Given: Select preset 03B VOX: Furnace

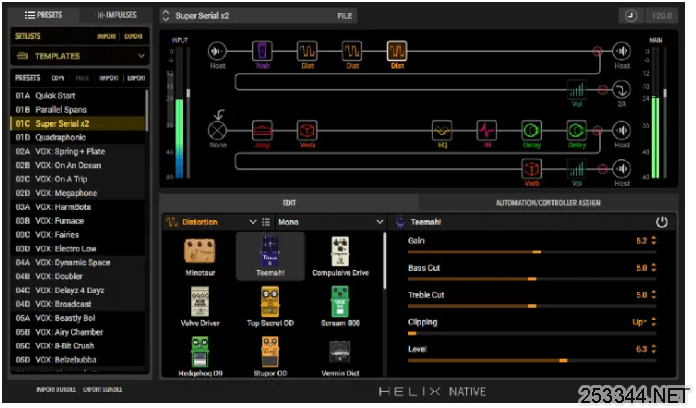Looking at the screenshot, I should tap(78, 221).
